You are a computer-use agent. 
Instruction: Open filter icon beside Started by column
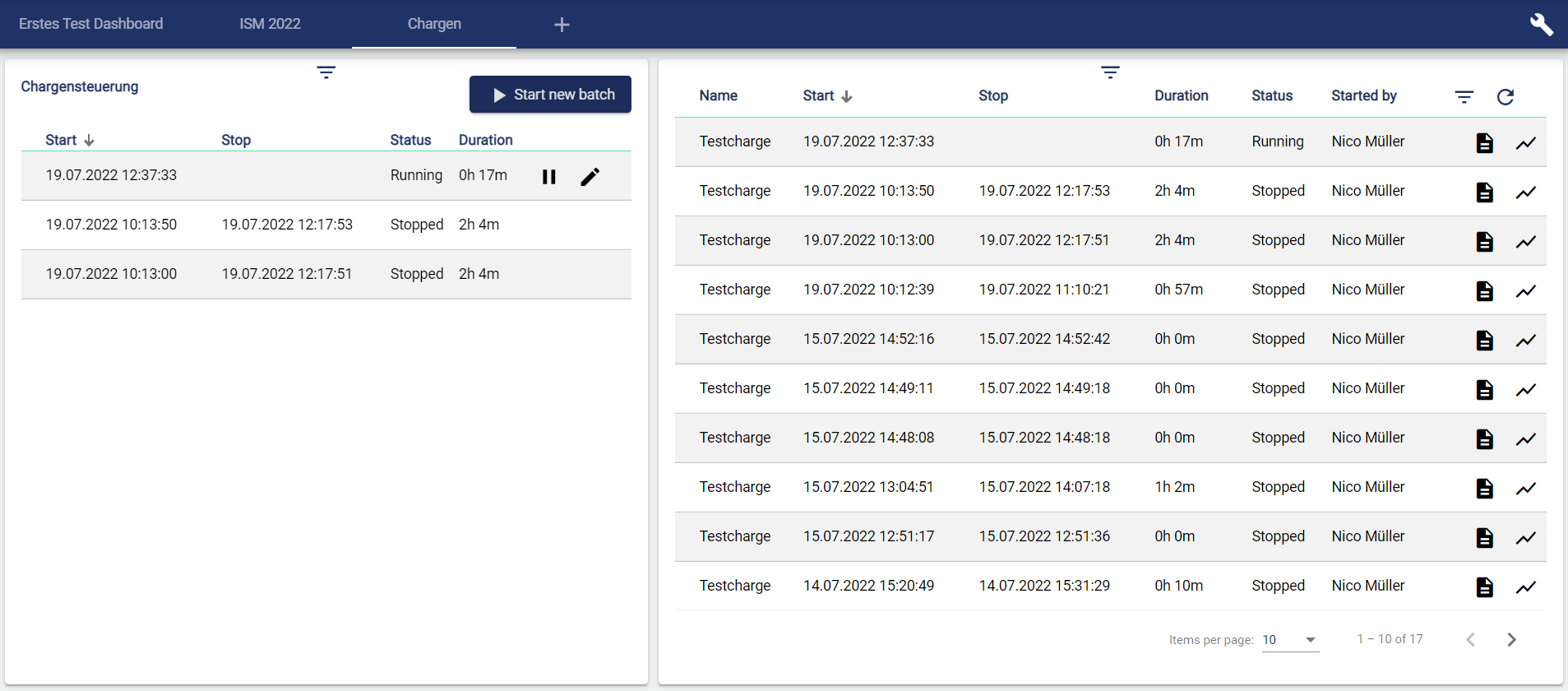(x=1464, y=97)
